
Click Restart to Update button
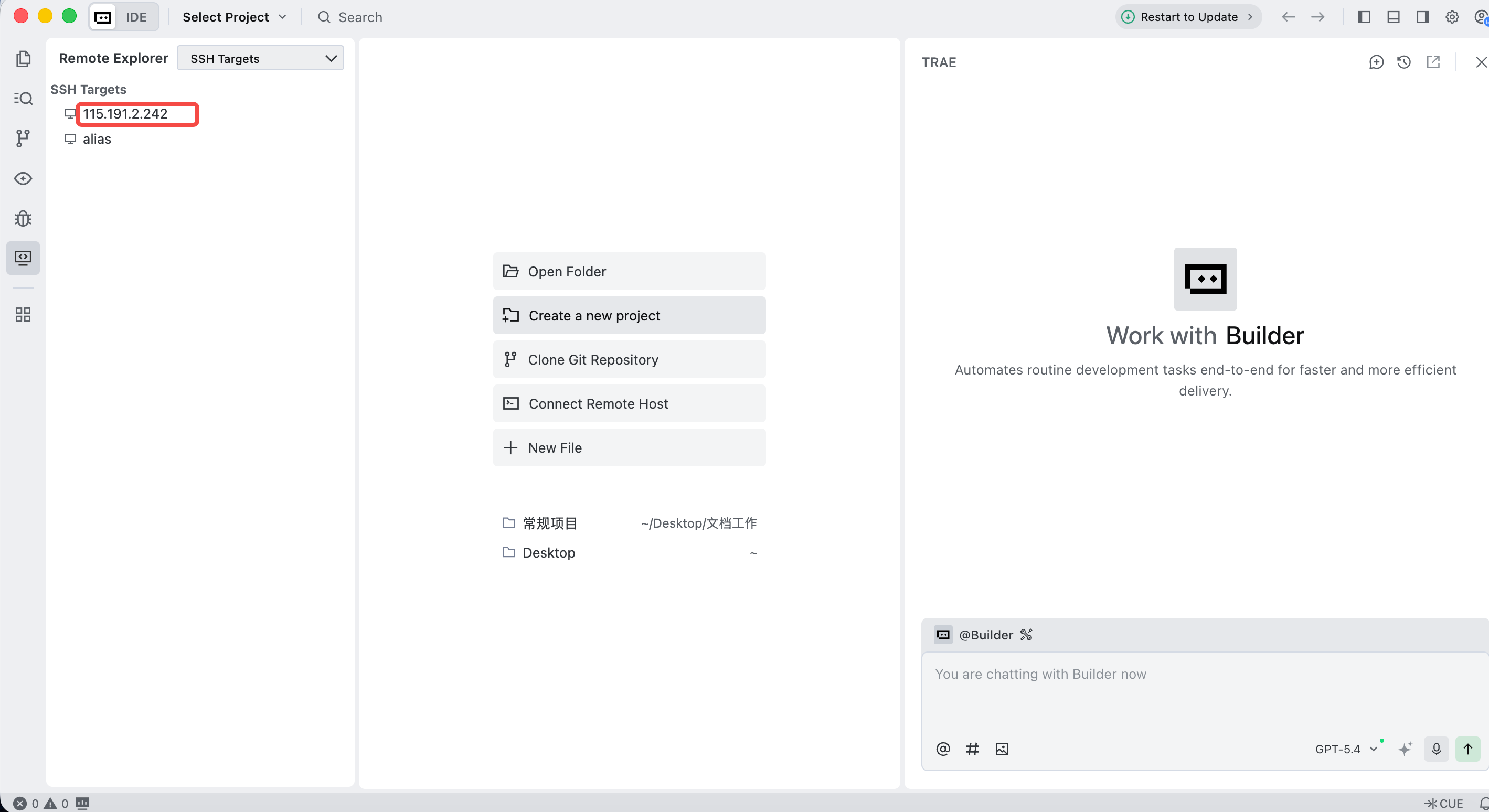click(x=1188, y=17)
